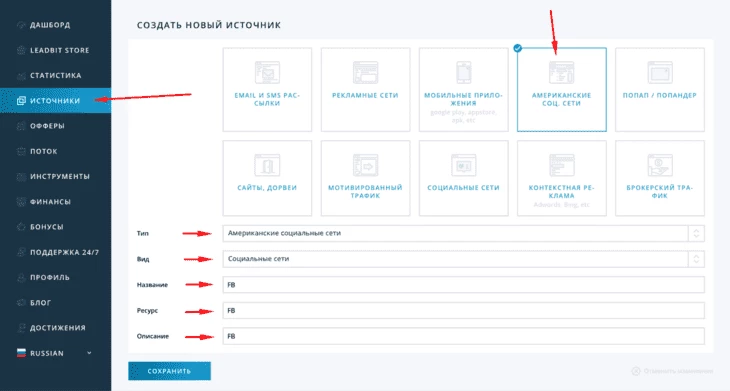Open the Офферы section
The image size is (730, 391).
(55, 126)
